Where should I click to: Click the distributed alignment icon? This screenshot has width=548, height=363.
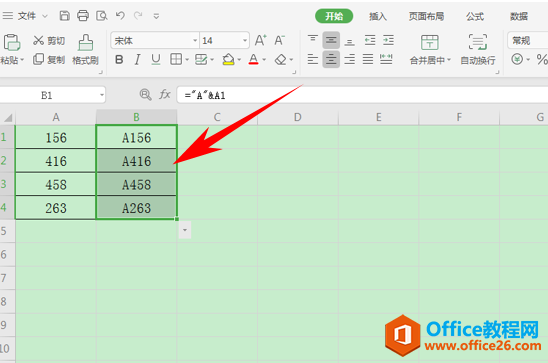(386, 59)
